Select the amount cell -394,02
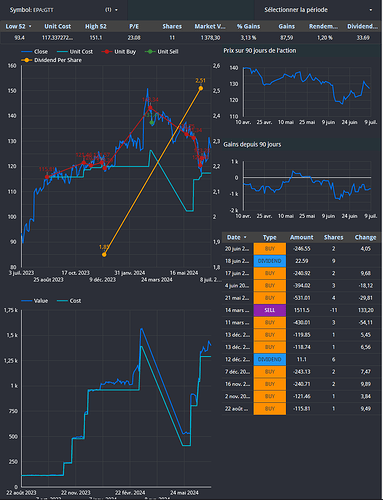The image size is (383, 500). click(302, 286)
